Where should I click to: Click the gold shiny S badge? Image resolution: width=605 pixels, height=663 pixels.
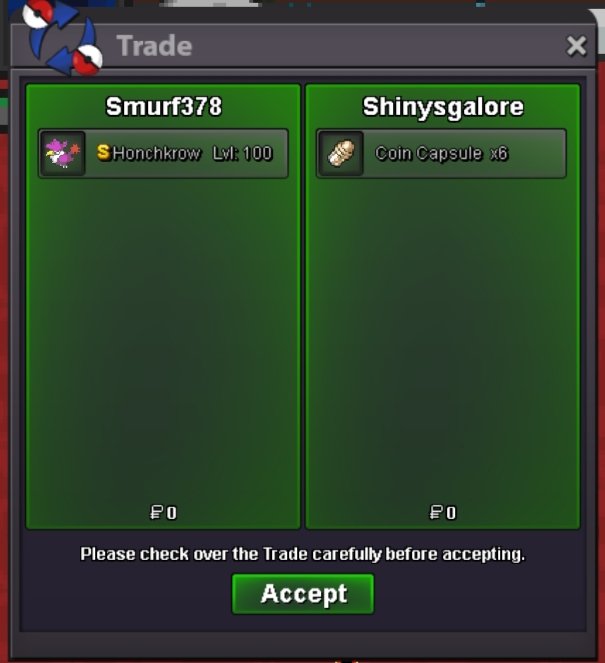point(104,152)
